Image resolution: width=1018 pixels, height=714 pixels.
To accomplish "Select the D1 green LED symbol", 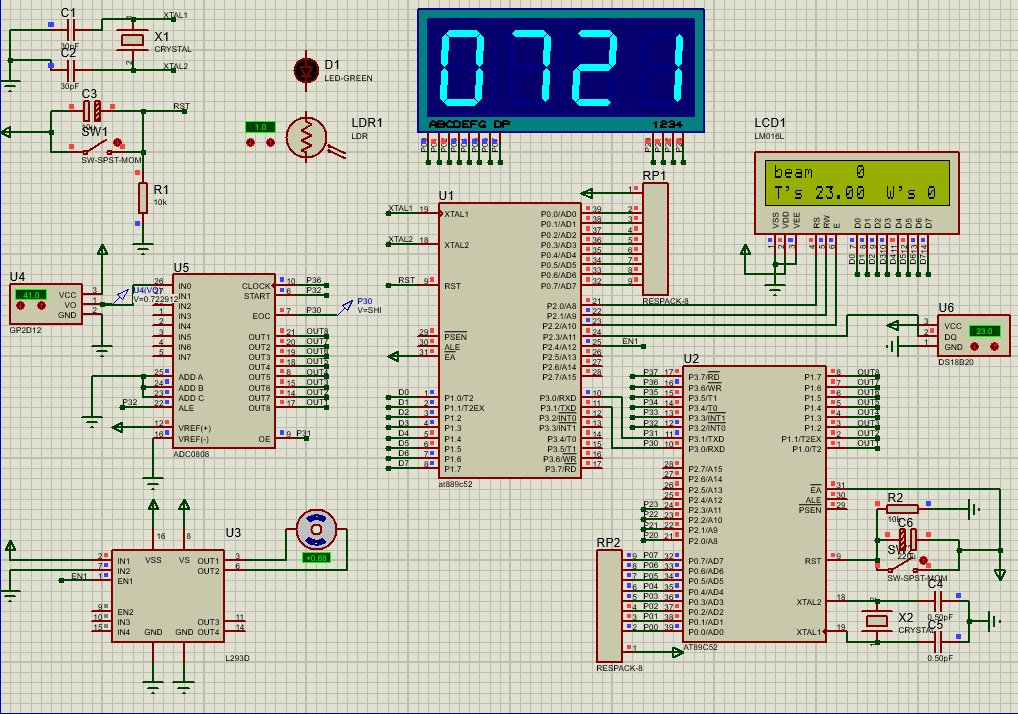I will (306, 71).
